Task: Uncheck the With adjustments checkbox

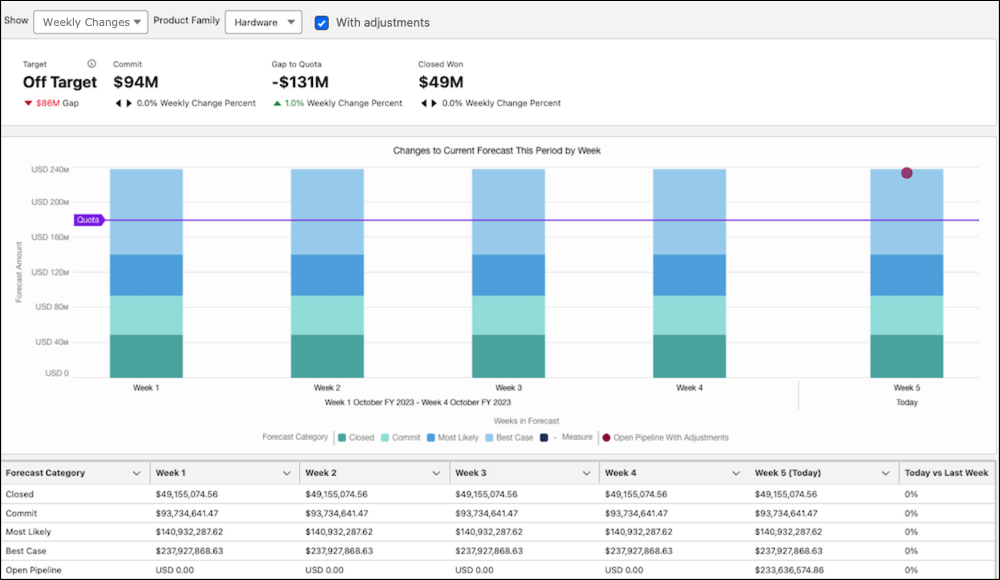Action: 322,22
